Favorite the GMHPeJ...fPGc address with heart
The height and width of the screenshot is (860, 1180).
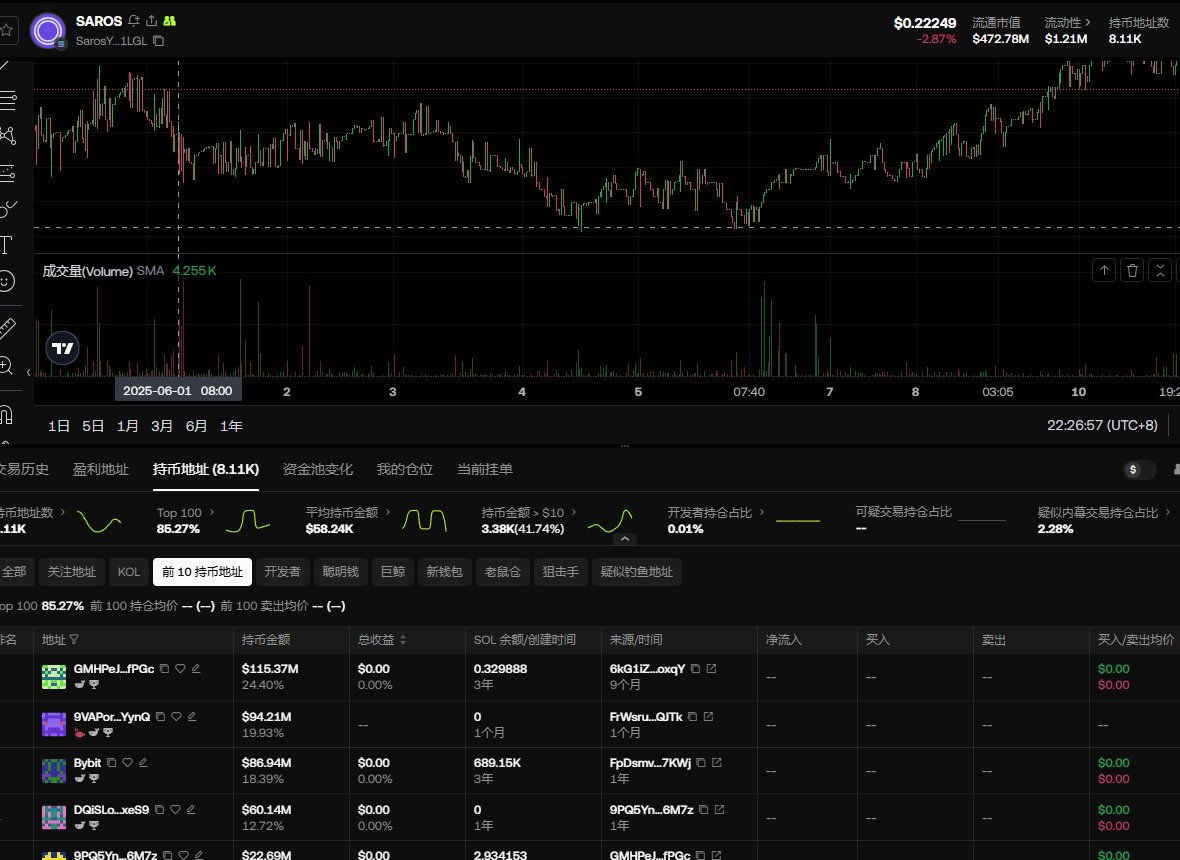pyautogui.click(x=181, y=668)
